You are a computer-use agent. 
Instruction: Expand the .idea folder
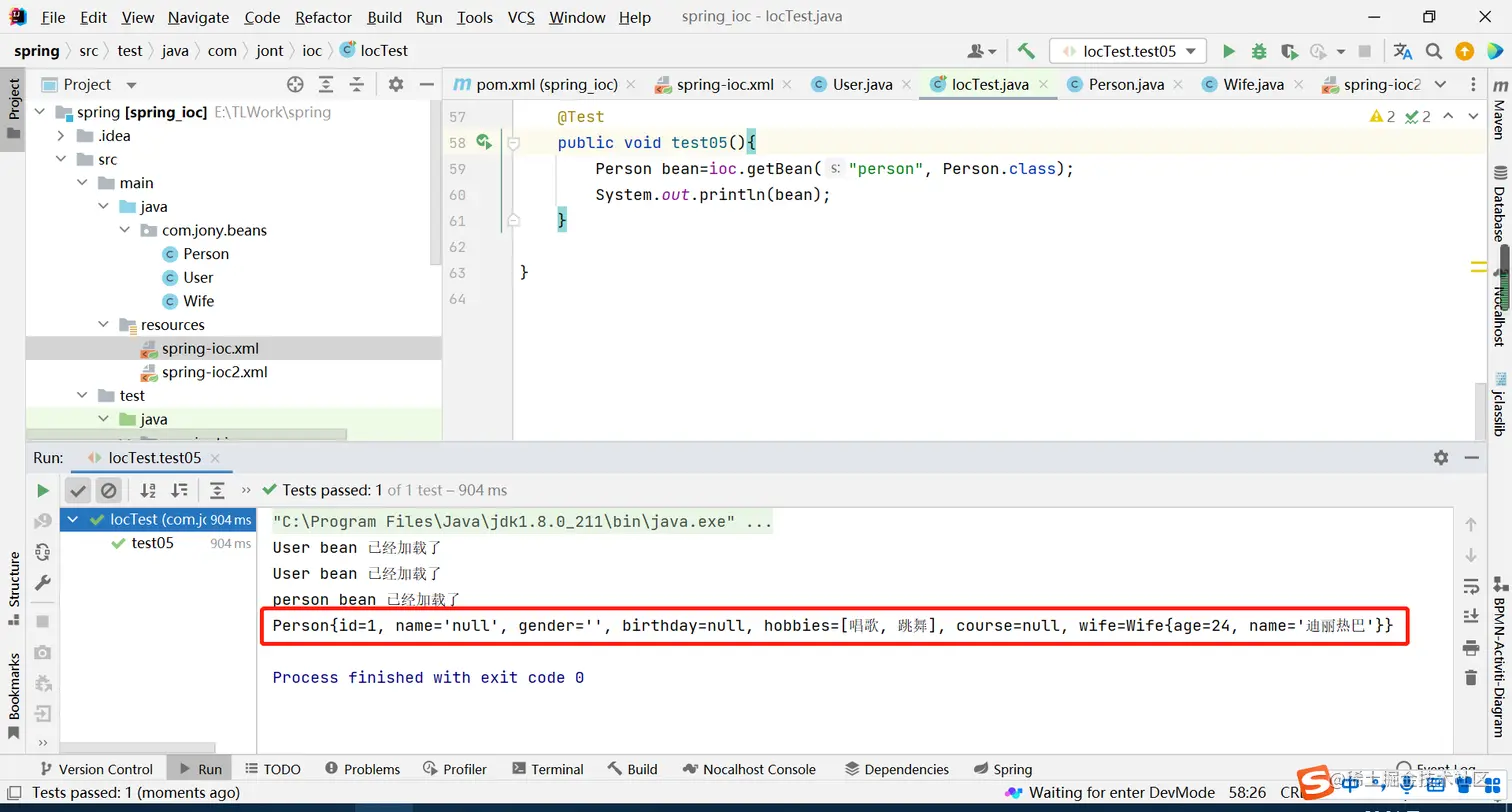coord(61,136)
